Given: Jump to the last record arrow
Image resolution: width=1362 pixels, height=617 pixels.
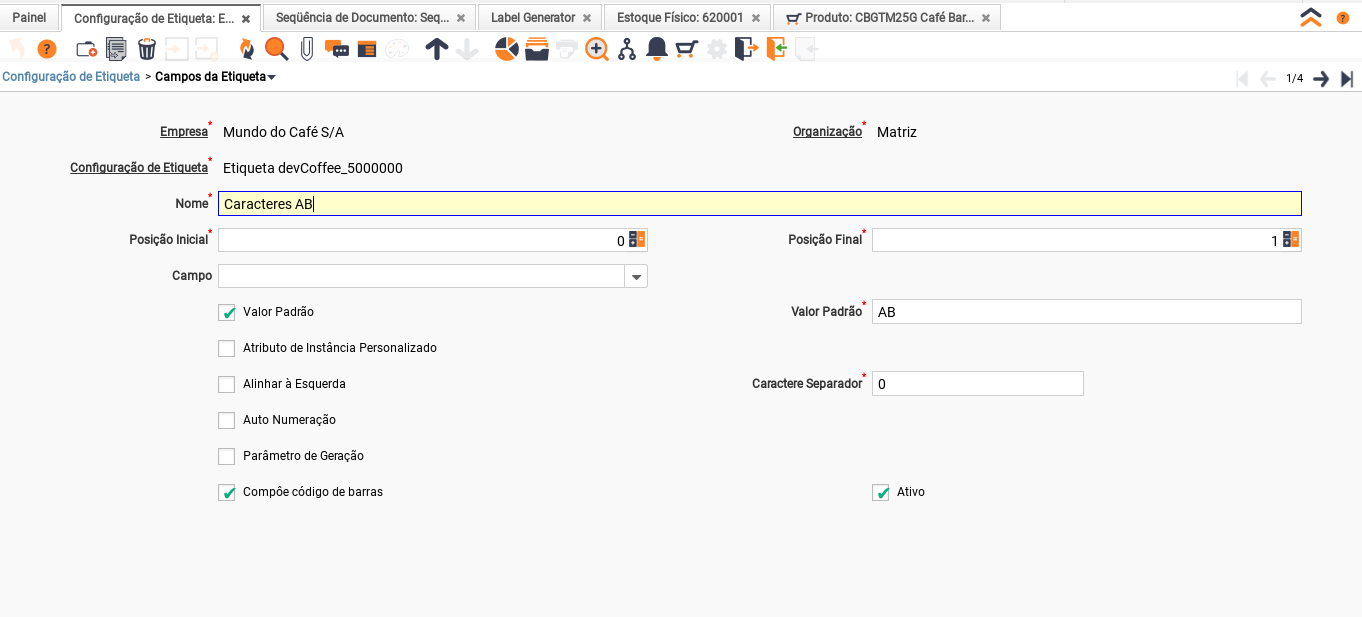Looking at the screenshot, I should (1347, 79).
